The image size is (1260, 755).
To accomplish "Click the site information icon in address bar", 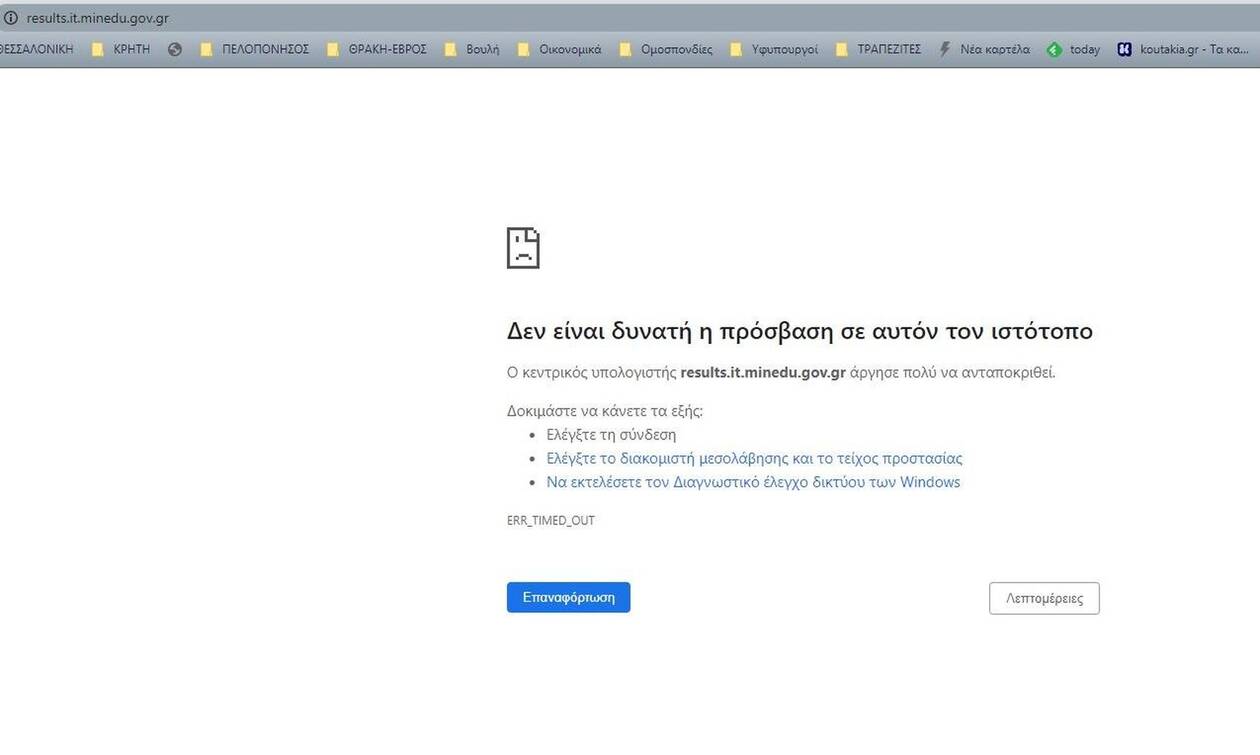I will [11, 18].
